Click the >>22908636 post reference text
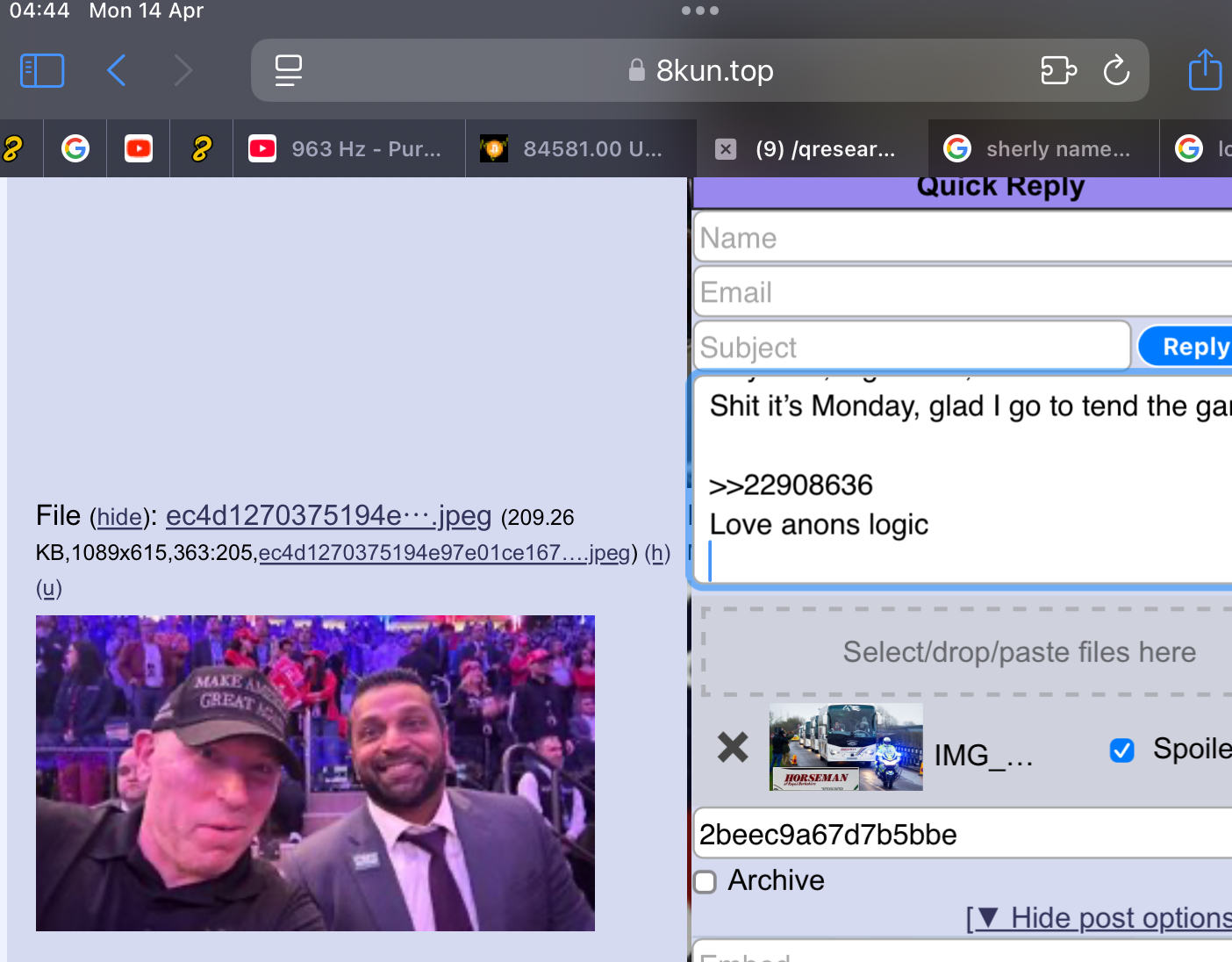 click(x=791, y=485)
